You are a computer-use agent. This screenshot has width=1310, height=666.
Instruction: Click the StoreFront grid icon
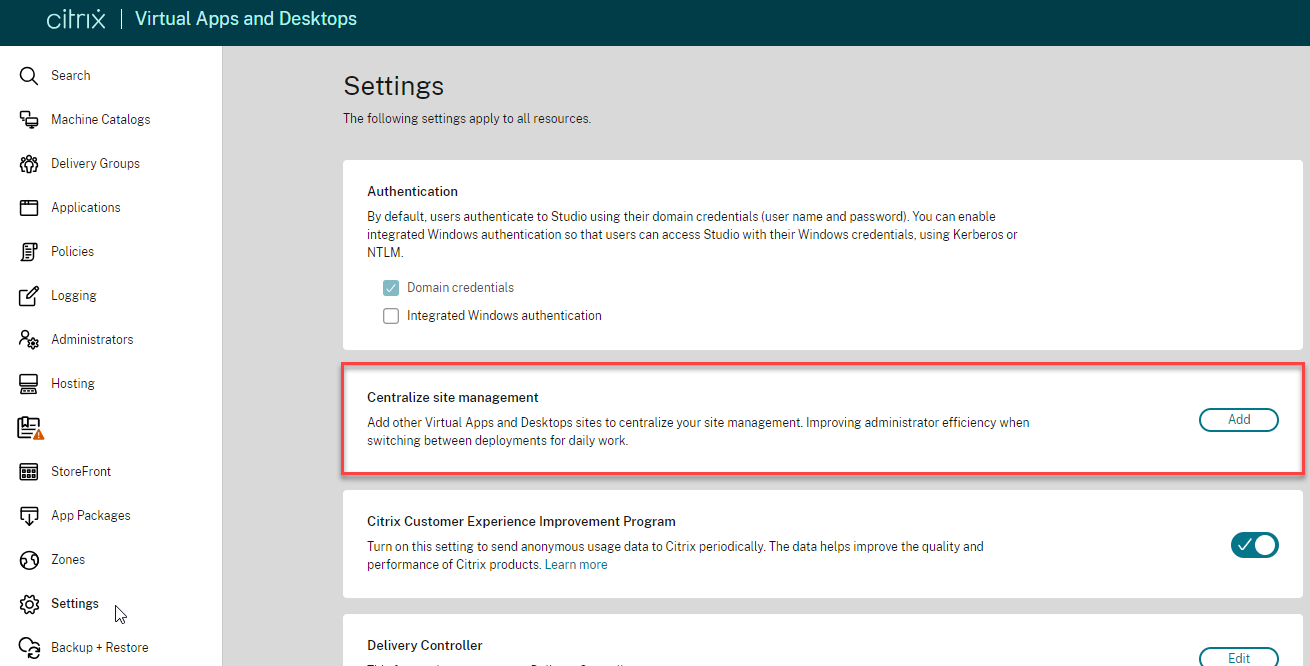29,472
